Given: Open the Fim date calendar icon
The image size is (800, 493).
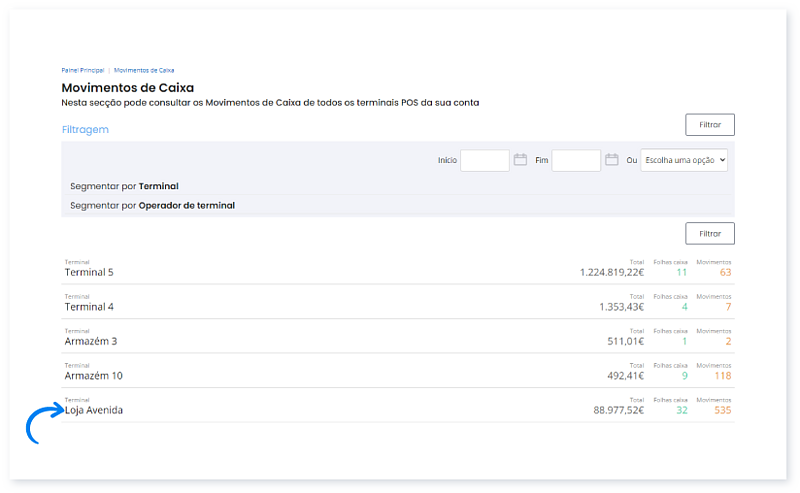Looking at the screenshot, I should pyautogui.click(x=611, y=160).
